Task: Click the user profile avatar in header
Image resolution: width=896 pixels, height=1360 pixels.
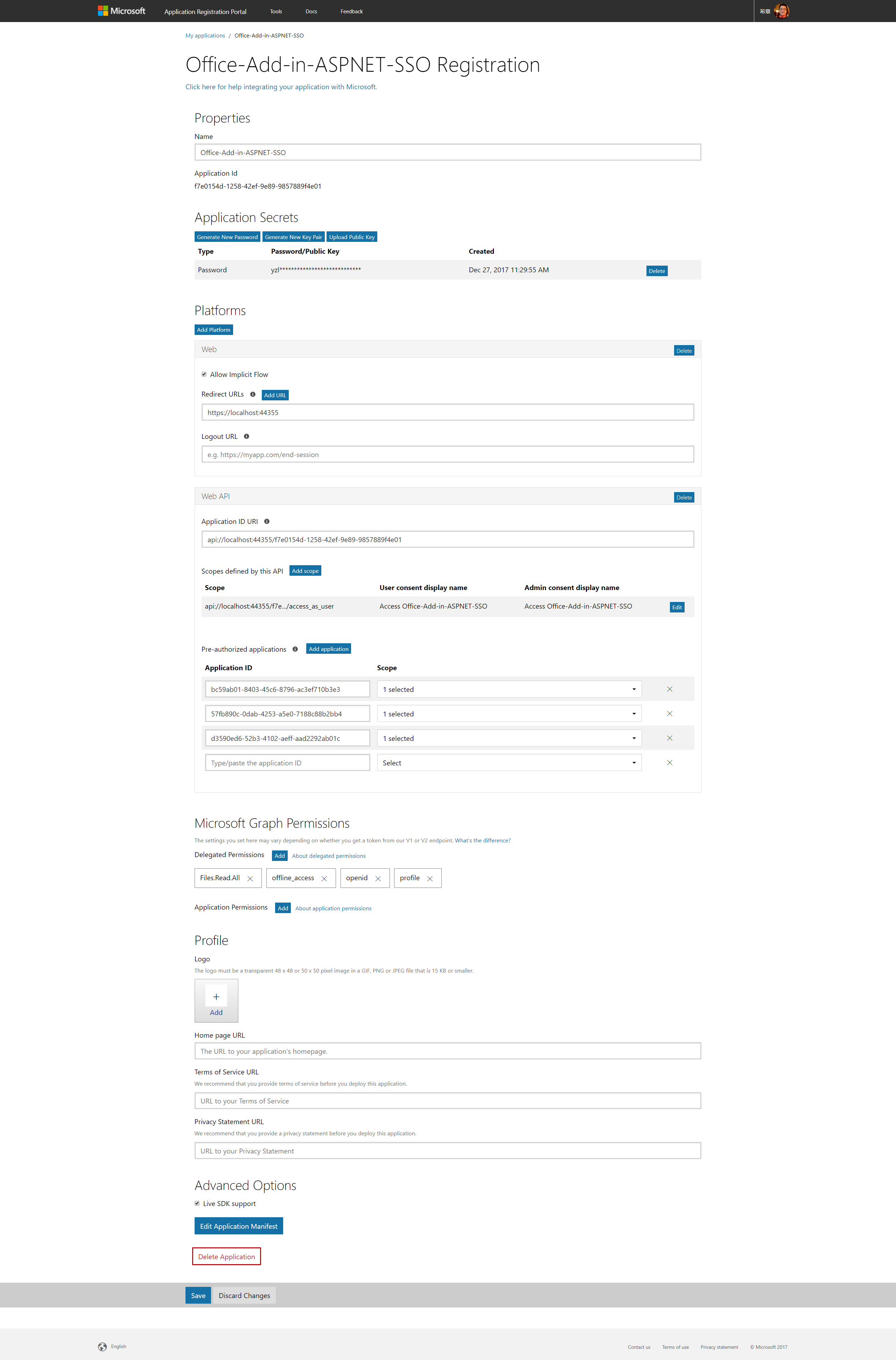Action: click(782, 11)
